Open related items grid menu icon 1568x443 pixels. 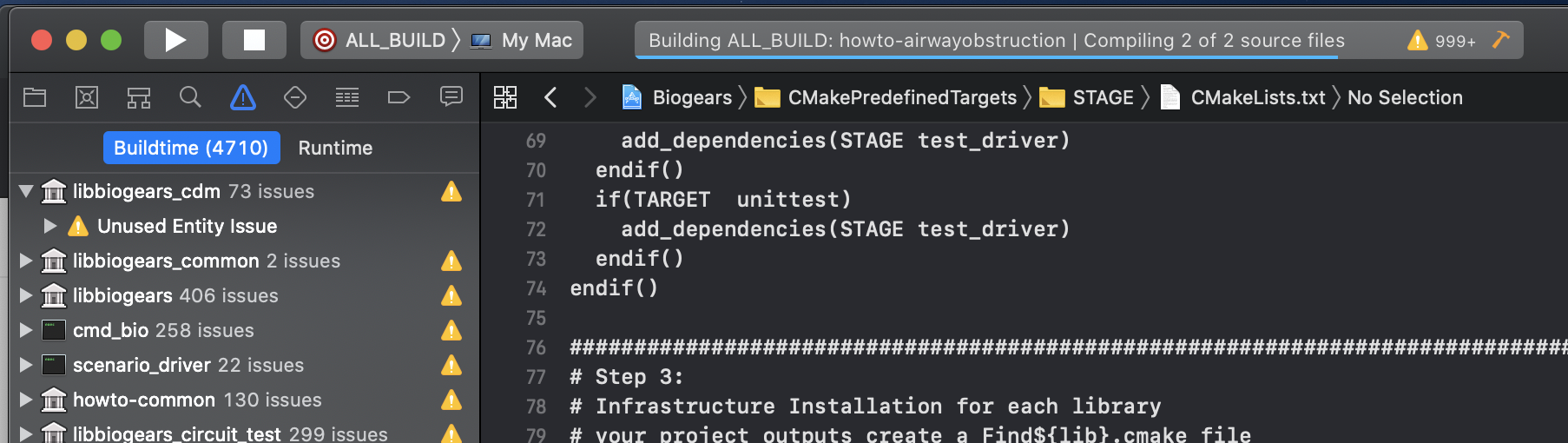coord(505,97)
